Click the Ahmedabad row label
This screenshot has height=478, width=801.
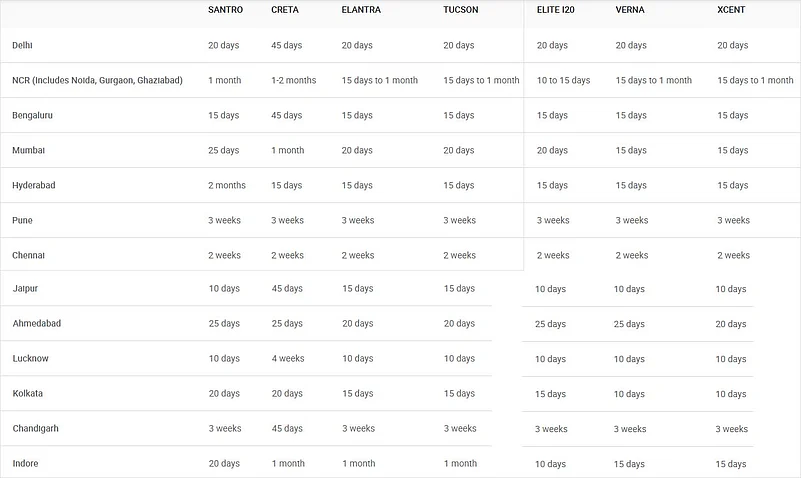36,324
